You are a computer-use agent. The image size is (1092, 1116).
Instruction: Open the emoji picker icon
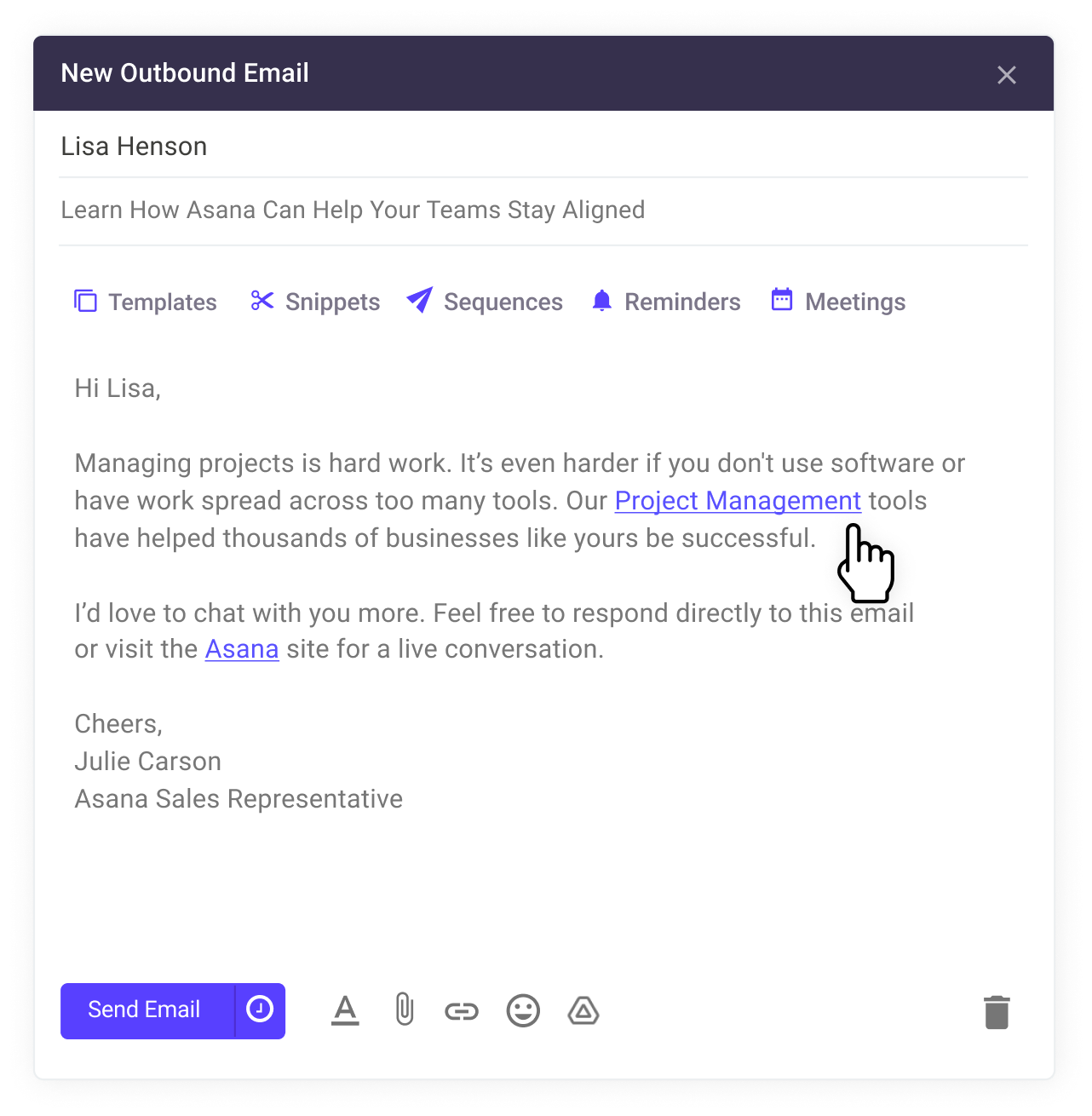click(x=523, y=1011)
